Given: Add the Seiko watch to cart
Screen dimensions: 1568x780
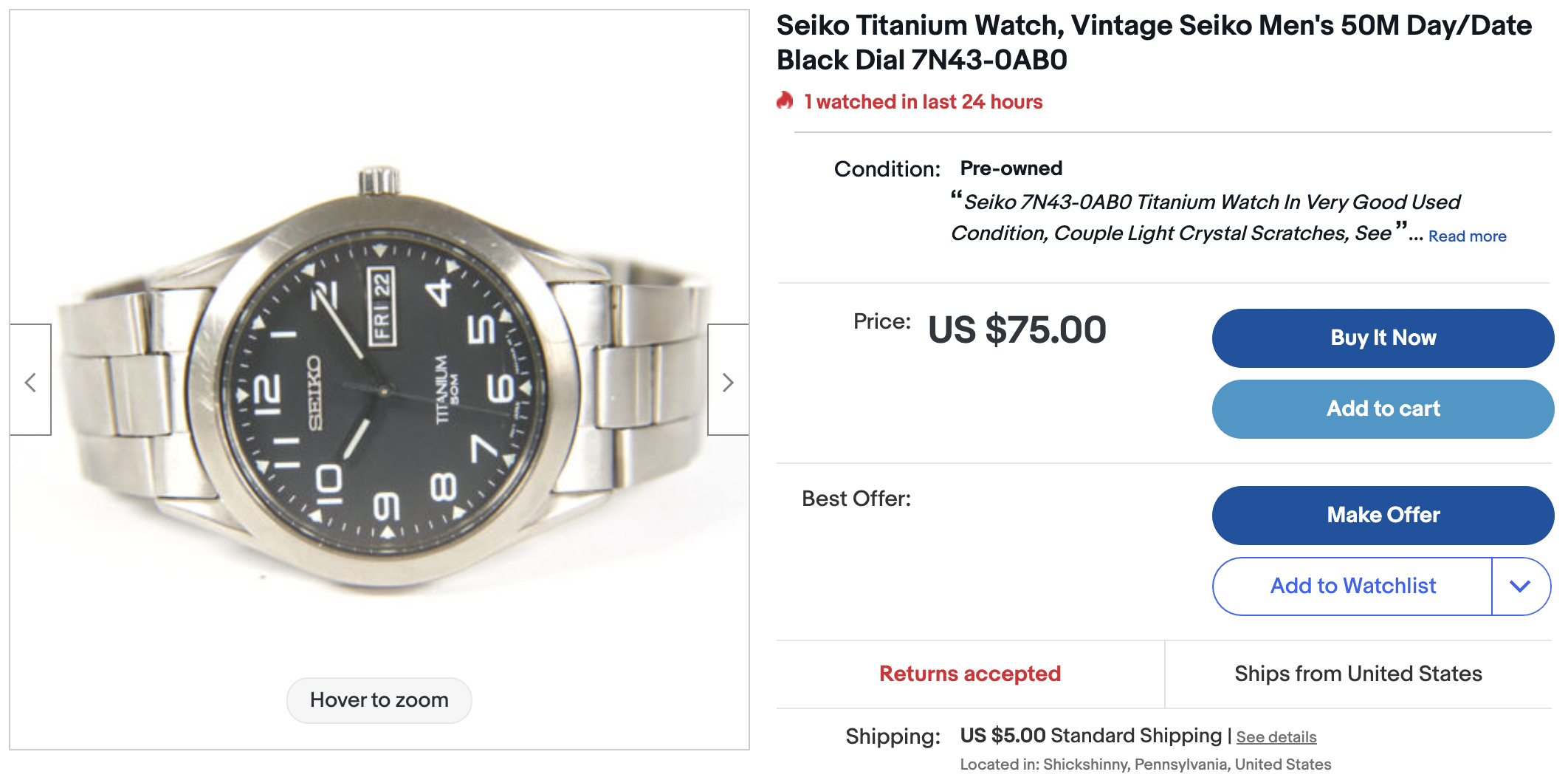Looking at the screenshot, I should [1383, 409].
